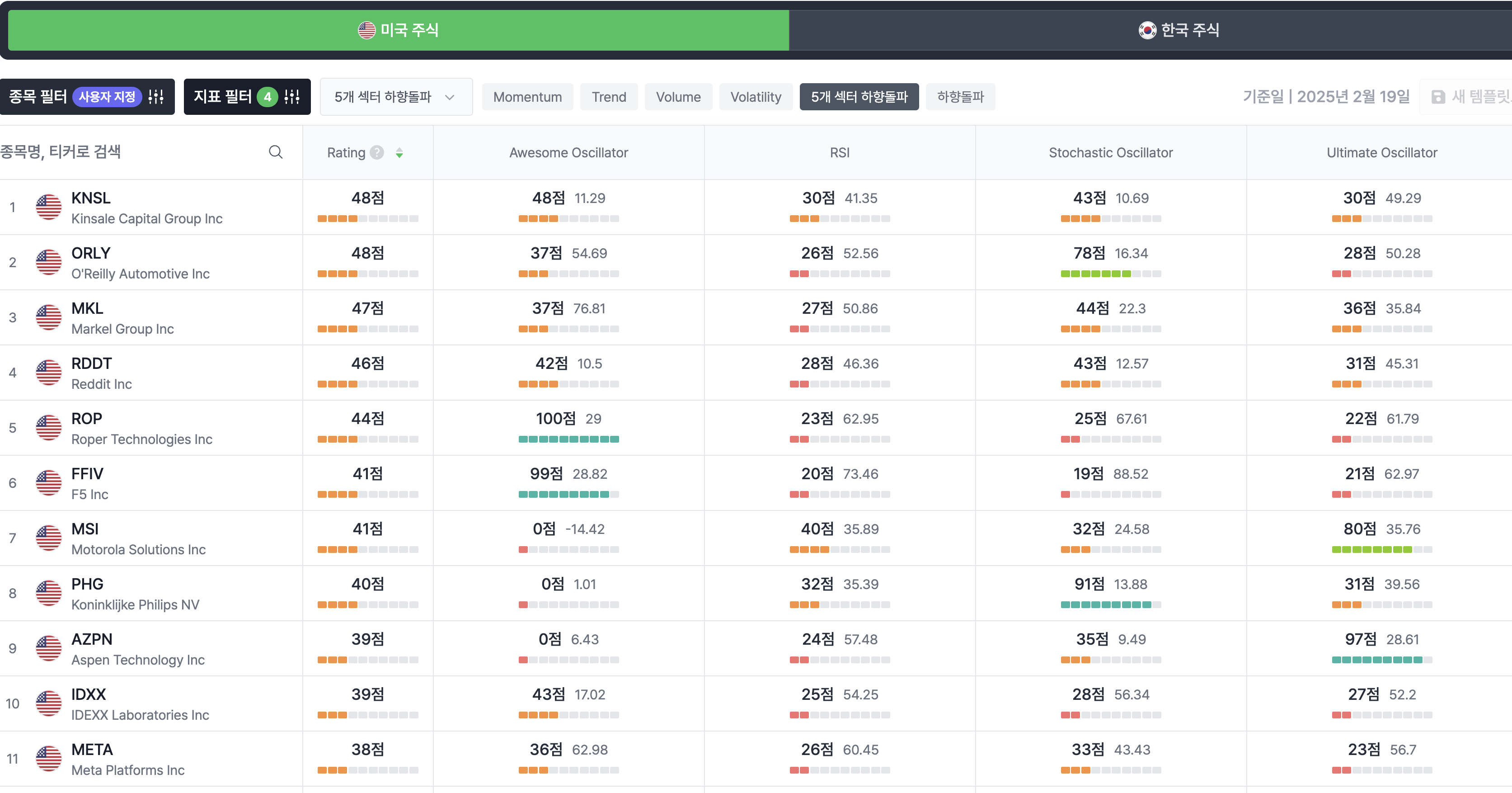Toggle the 하향돌파 filter chip
Viewport: 1512px width, 793px height.
coord(960,97)
